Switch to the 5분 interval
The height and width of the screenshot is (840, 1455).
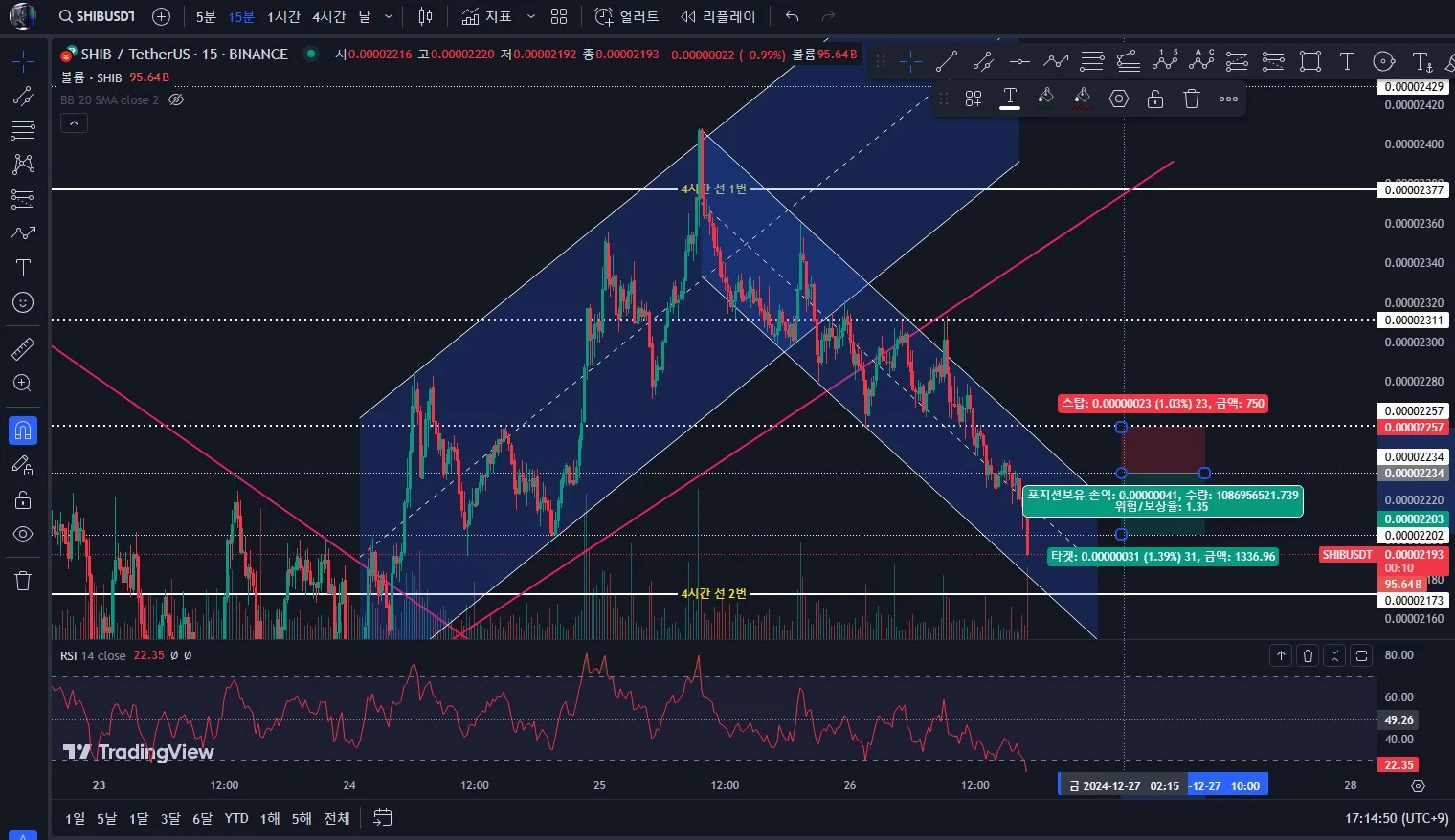pos(206,16)
